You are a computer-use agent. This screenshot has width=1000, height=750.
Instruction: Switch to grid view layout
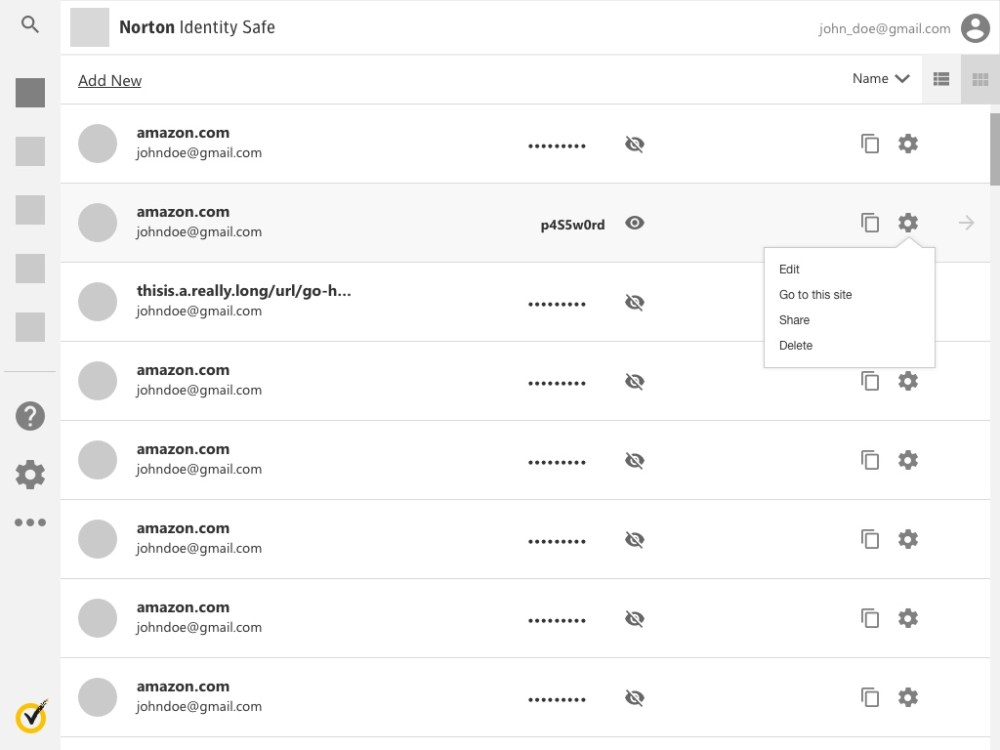pyautogui.click(x=980, y=79)
